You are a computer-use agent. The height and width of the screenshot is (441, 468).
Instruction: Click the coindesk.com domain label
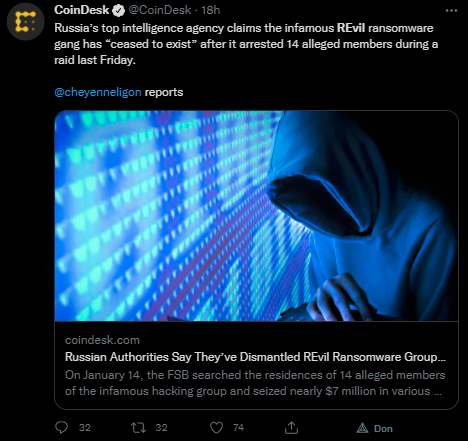tap(102, 340)
